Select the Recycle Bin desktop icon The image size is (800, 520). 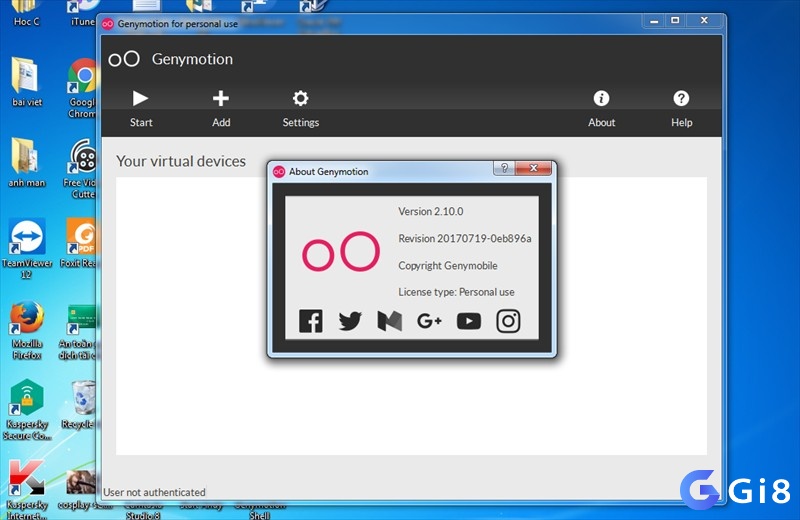coord(81,405)
